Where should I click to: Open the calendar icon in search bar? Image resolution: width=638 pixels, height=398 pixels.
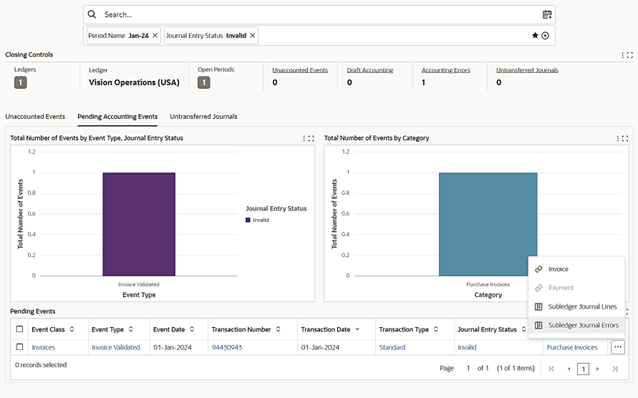tap(547, 15)
